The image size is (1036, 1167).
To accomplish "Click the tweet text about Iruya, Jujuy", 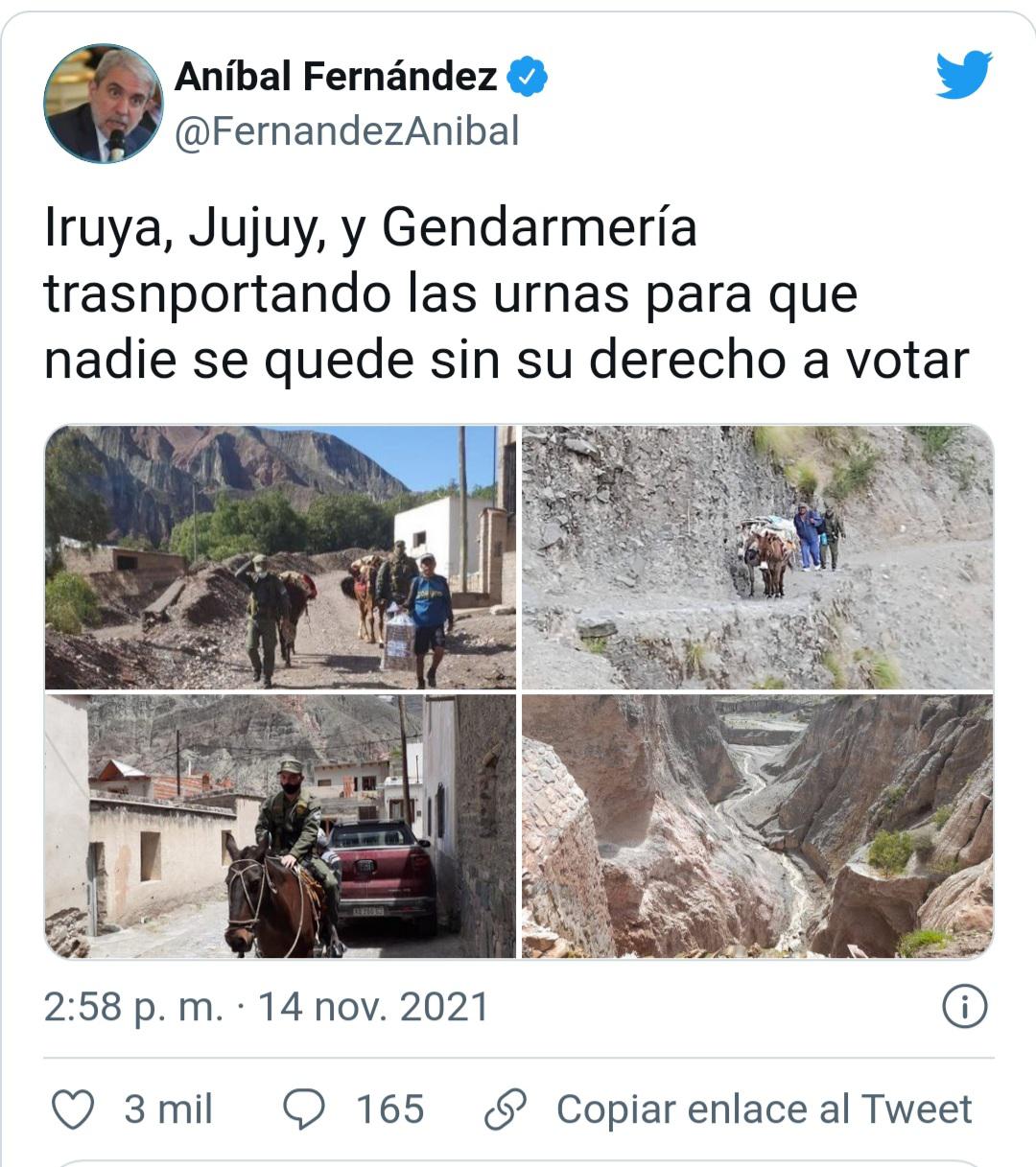I will tap(506, 294).
